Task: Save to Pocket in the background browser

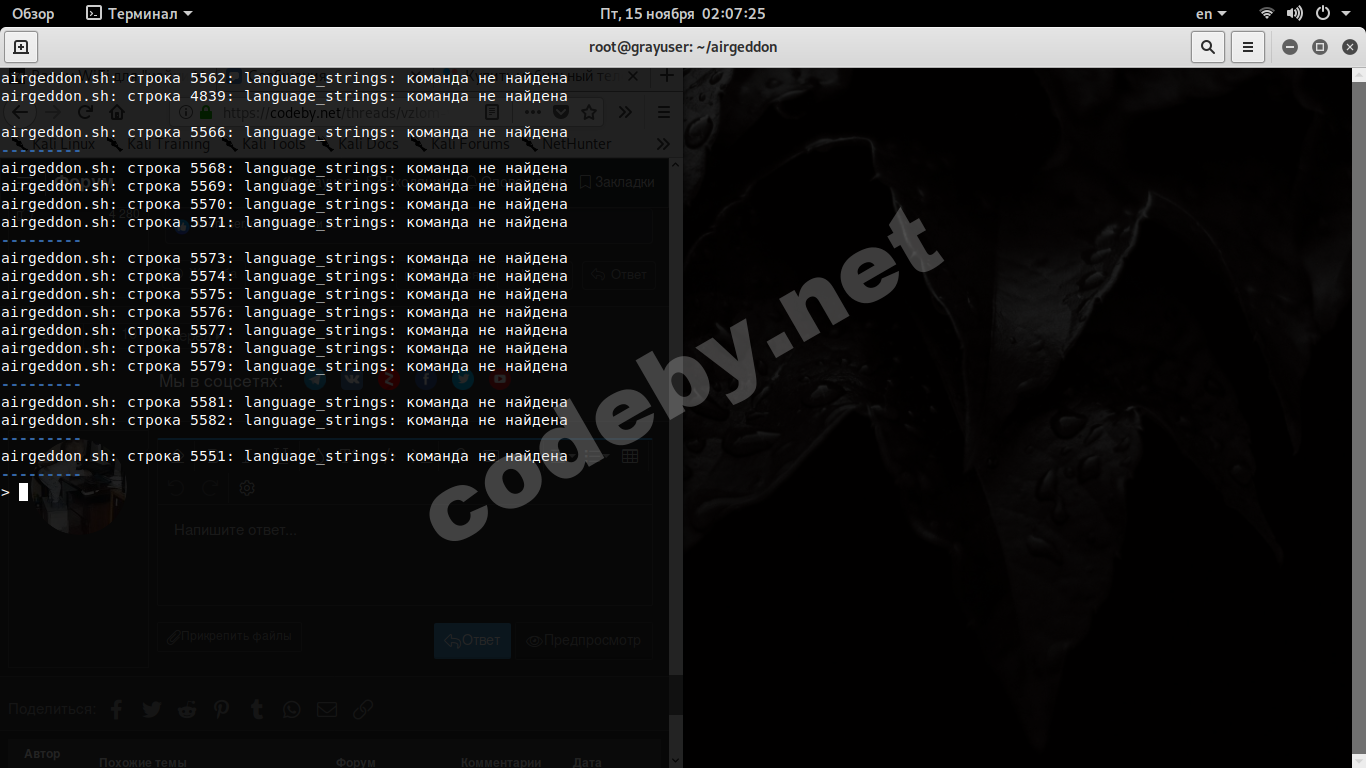Action: tap(561, 113)
